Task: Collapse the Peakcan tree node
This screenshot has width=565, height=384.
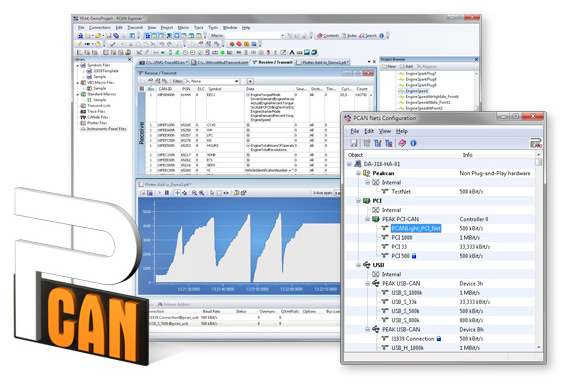Action: tap(358, 173)
